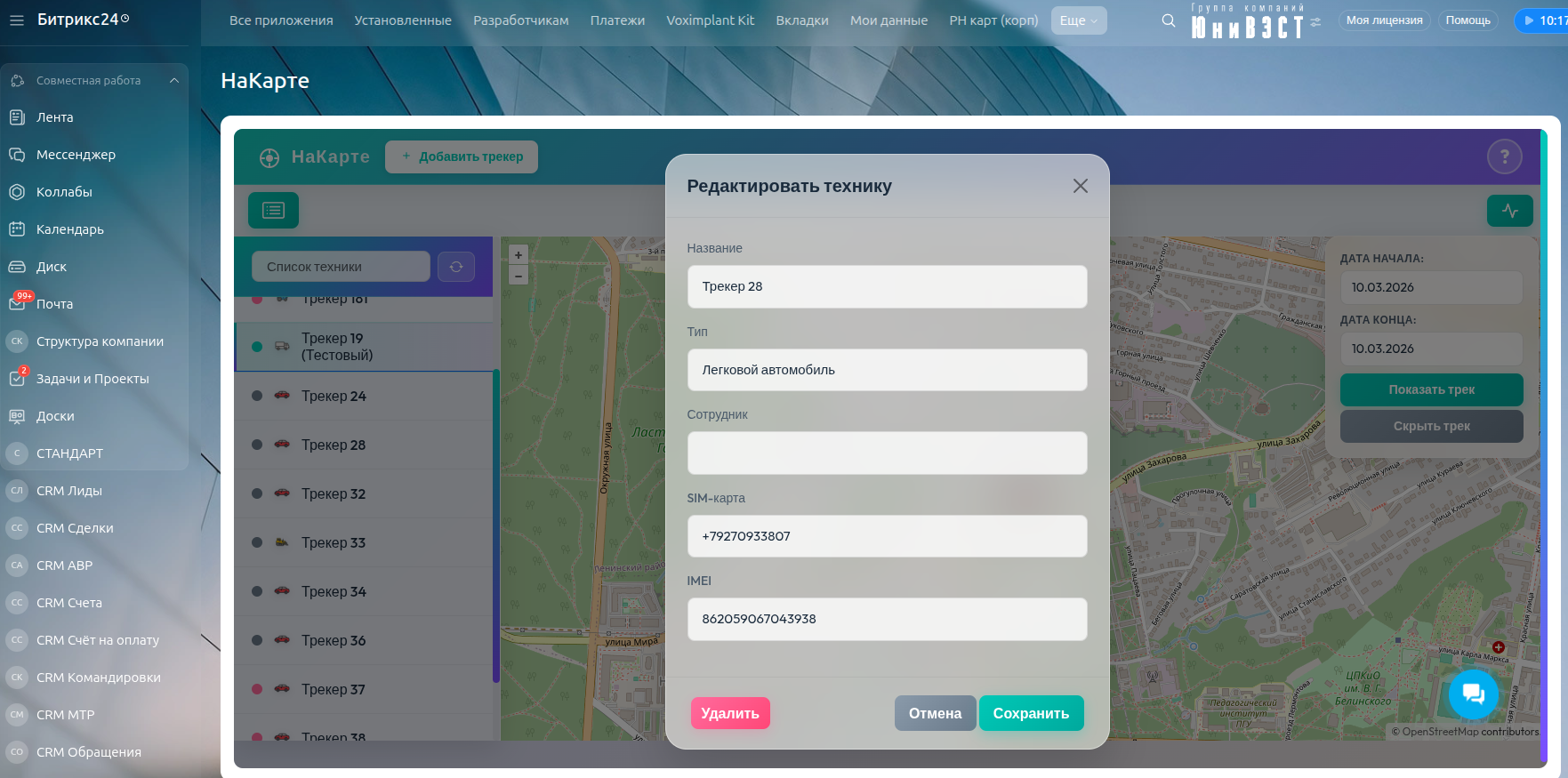Toggle the list view panel button

point(273,211)
